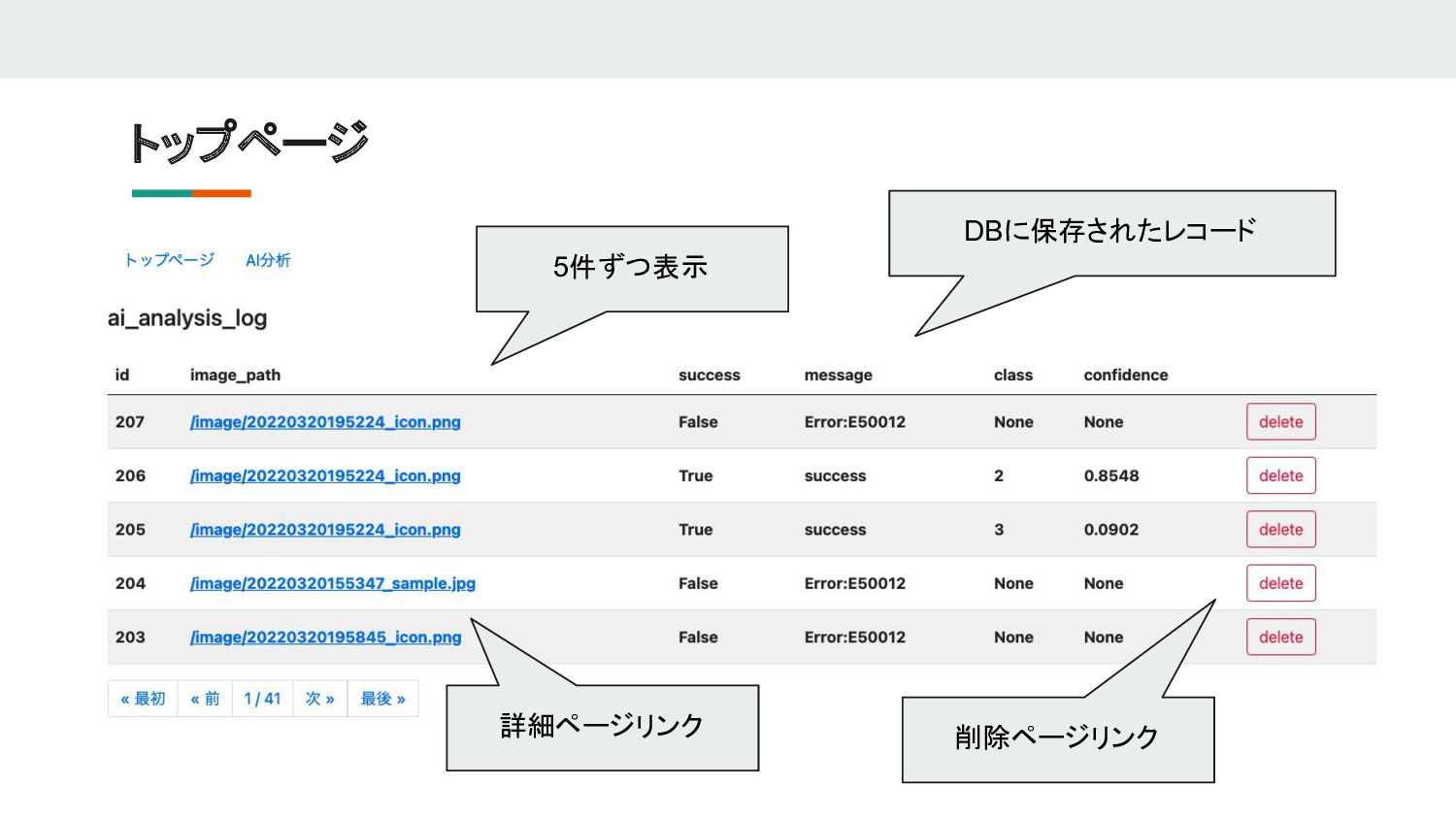Open image link in row 206
1456x819 pixels.
tap(325, 475)
